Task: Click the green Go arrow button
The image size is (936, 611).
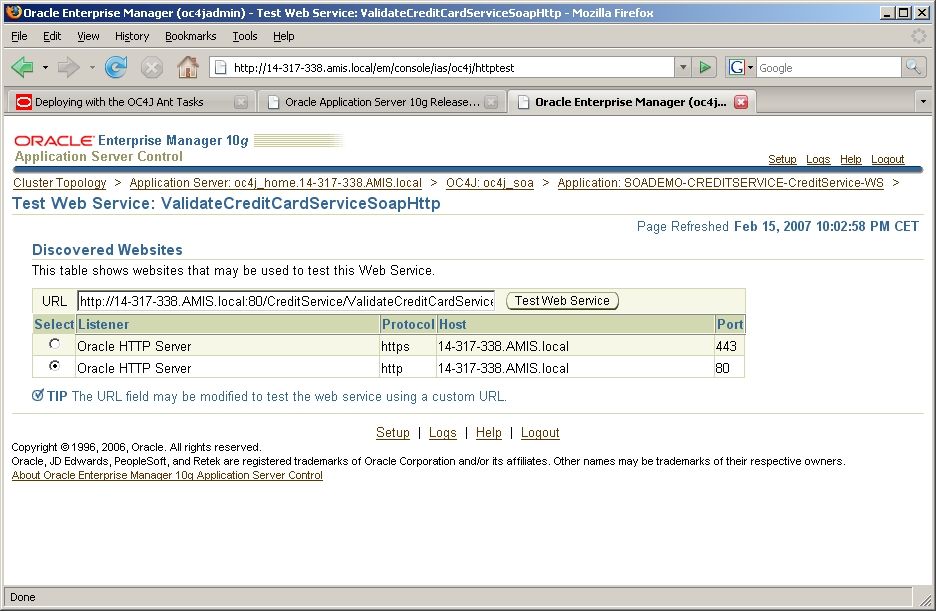Action: [x=706, y=67]
